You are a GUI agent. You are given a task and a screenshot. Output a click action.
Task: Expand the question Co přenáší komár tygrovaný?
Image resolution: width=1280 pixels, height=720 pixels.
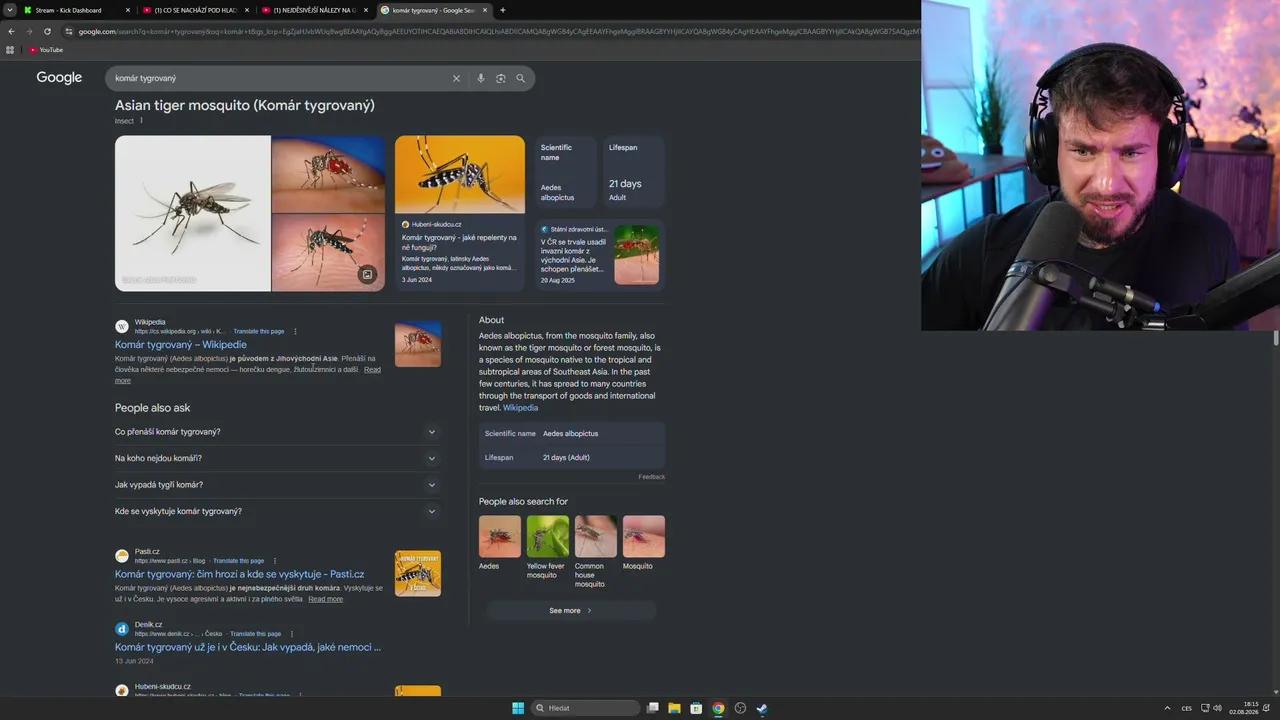[278, 432]
